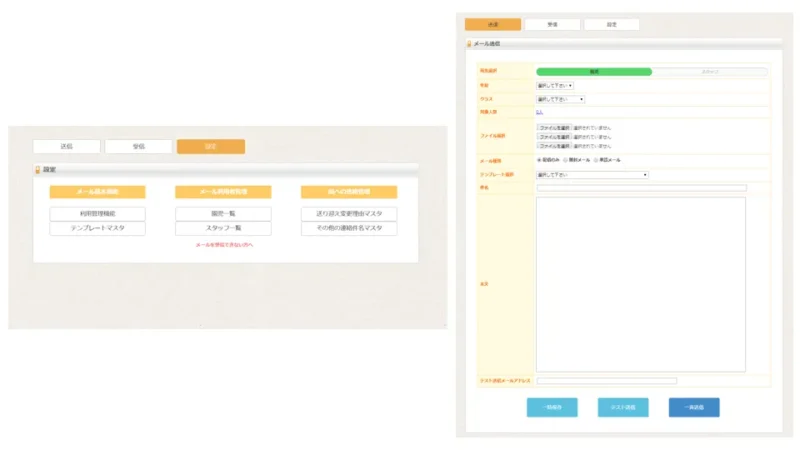The image size is (800, 450).
Task: Switch recipient toggle to the grey スタッフ side
Action: pyautogui.click(x=710, y=72)
